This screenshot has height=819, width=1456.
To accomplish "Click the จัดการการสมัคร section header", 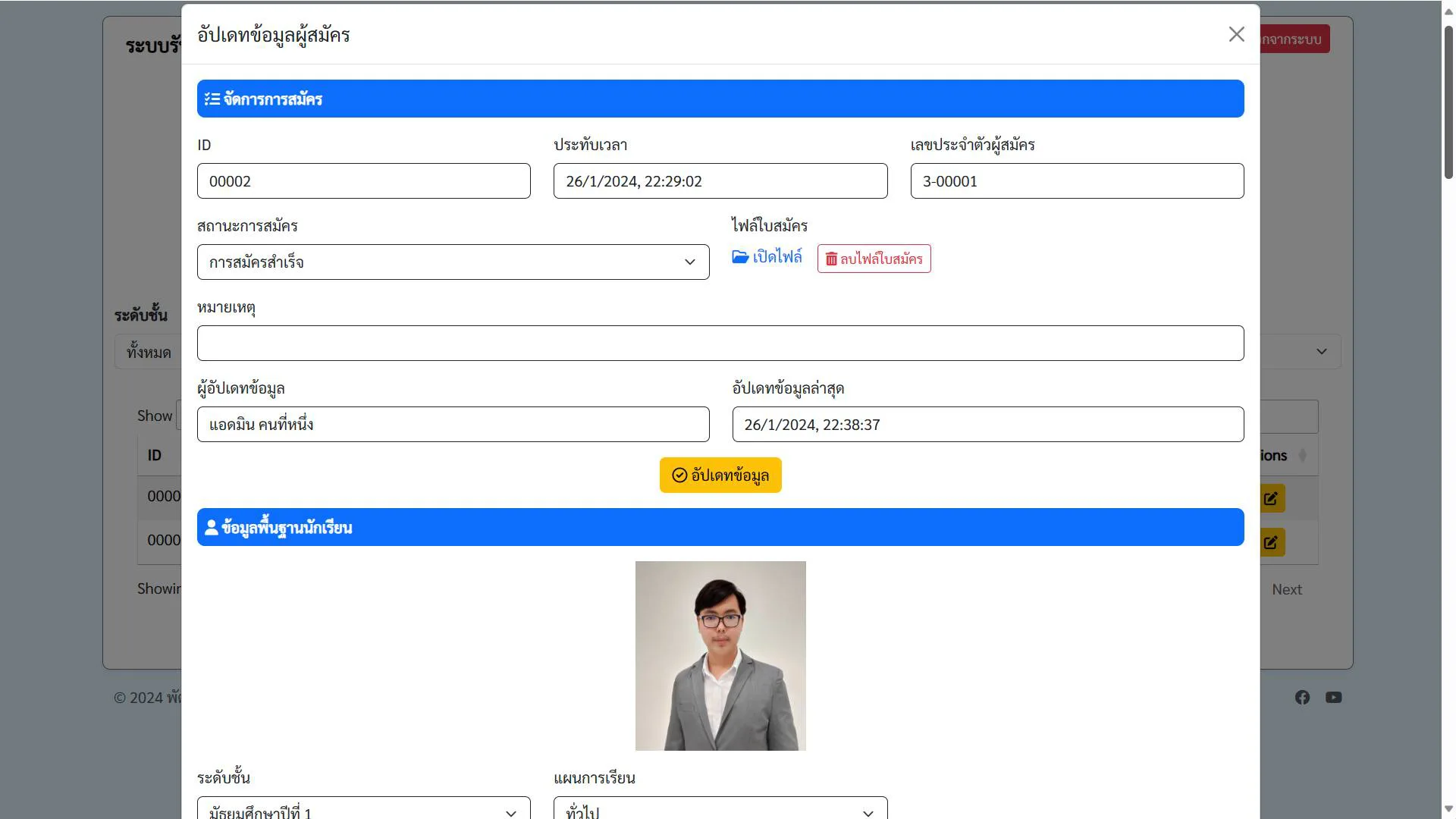I will (720, 99).
